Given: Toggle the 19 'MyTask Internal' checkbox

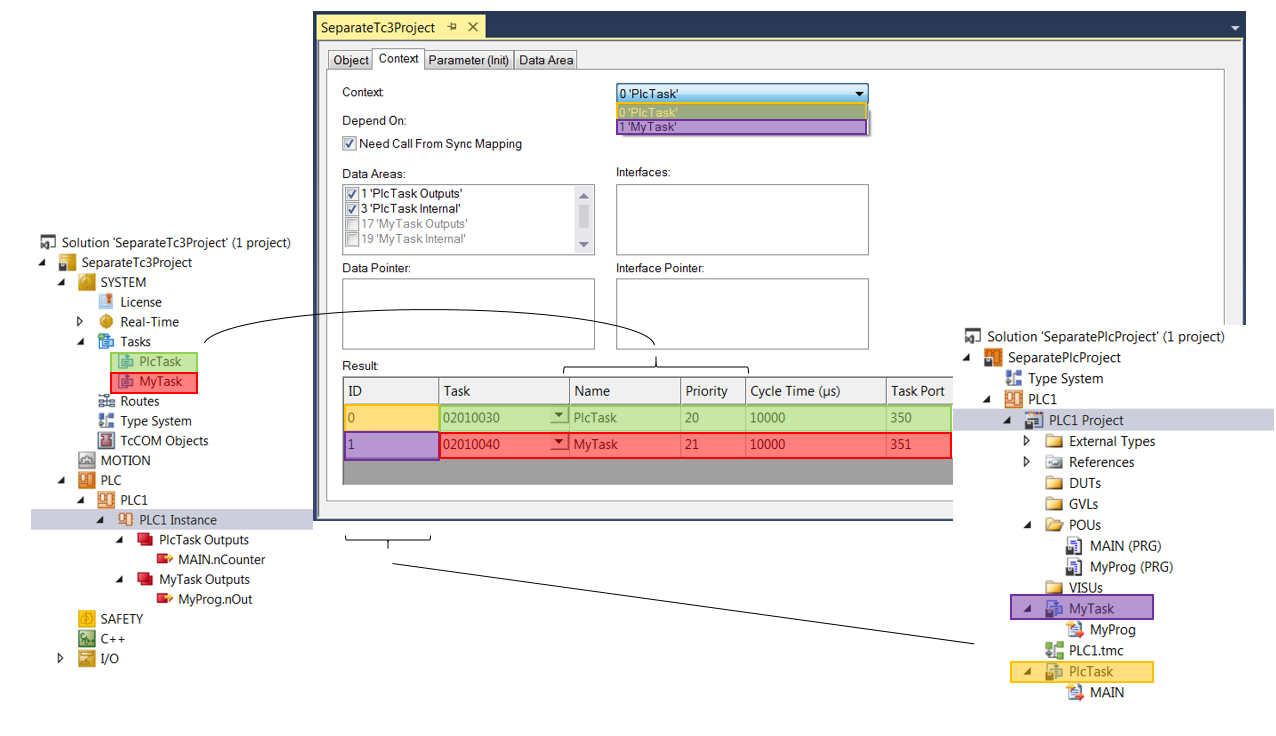Looking at the screenshot, I should pos(351,239).
